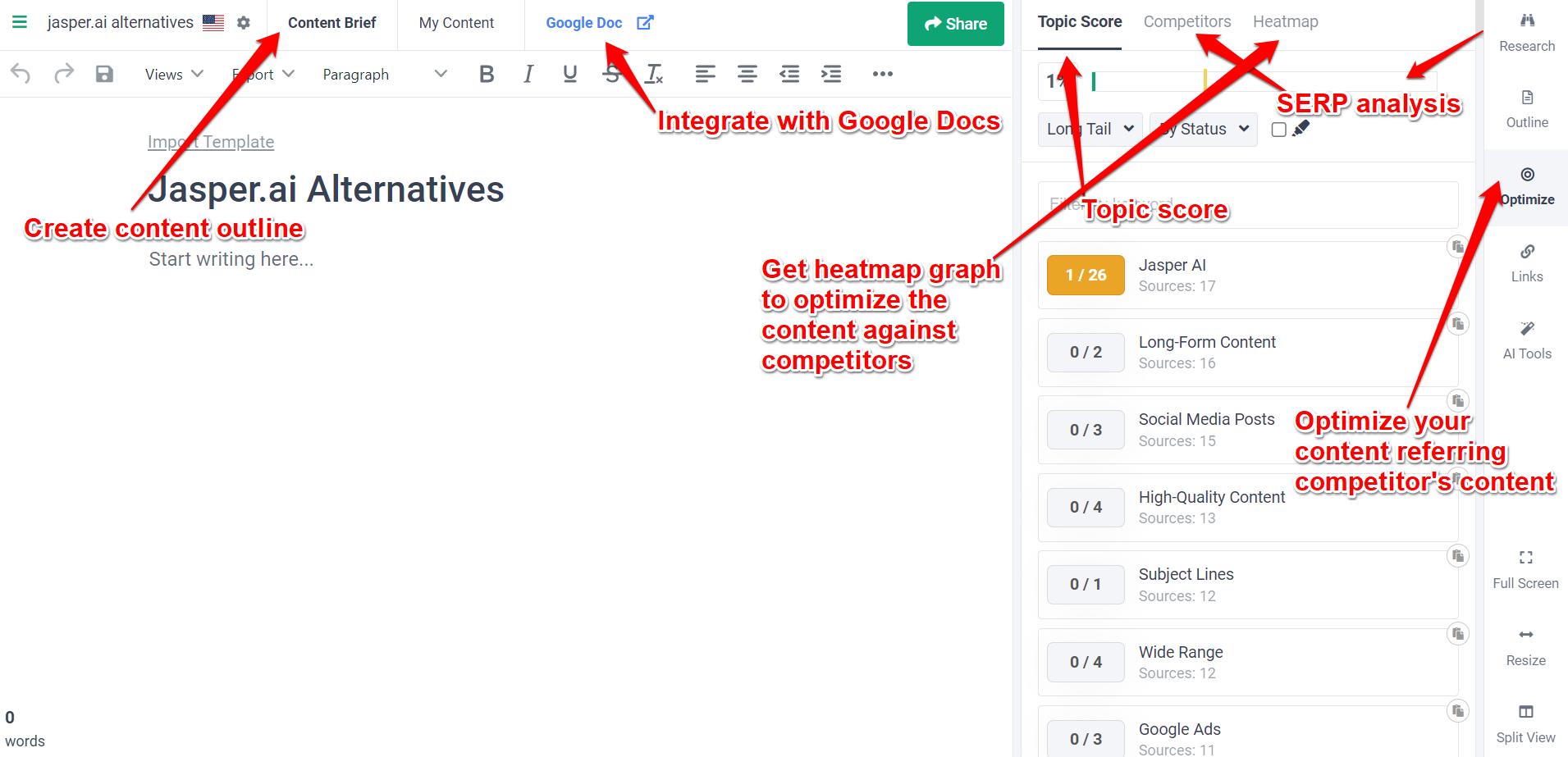
Task: Decrease indent
Action: [x=789, y=74]
